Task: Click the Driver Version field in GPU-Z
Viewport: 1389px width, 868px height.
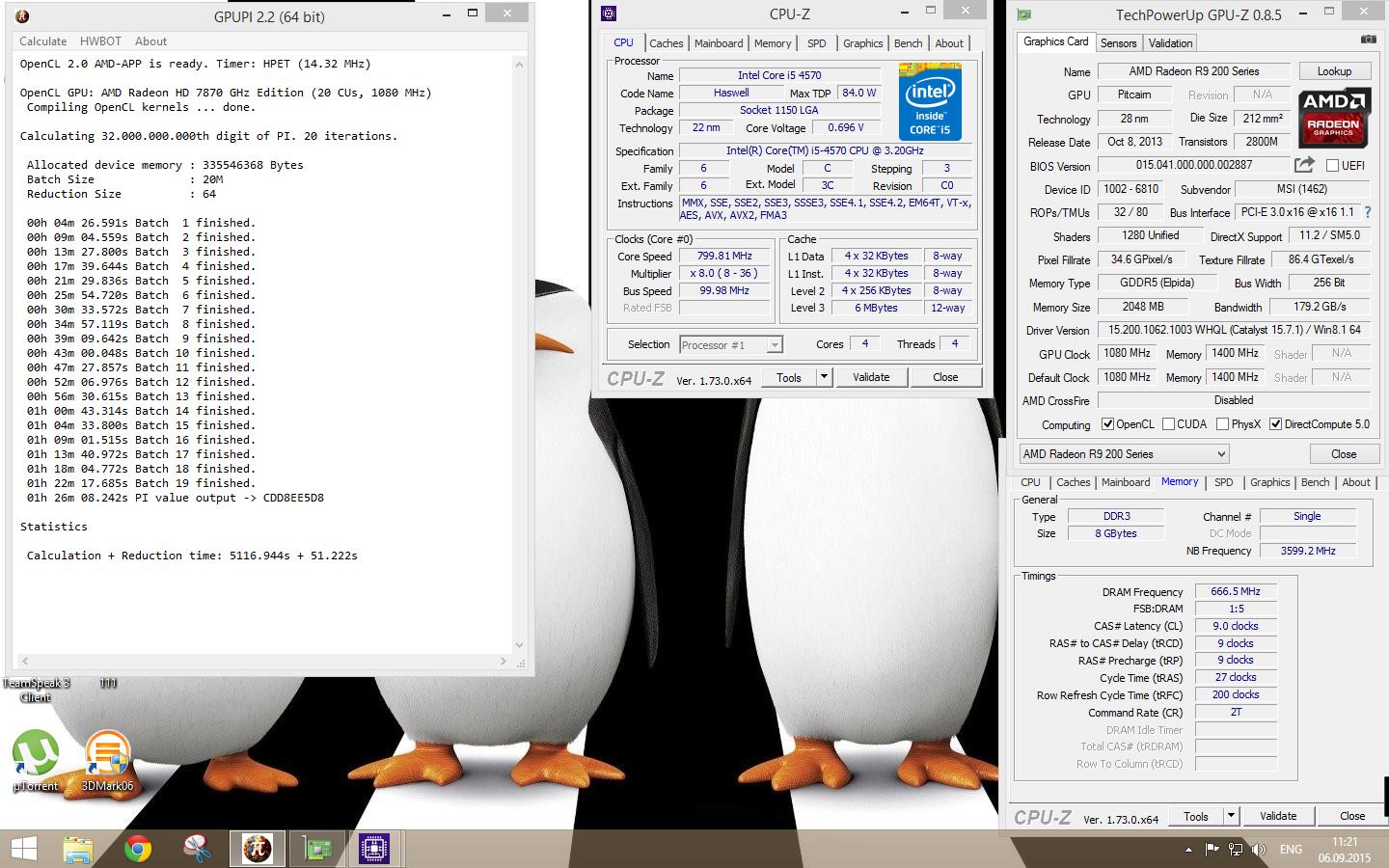Action: (x=1235, y=330)
